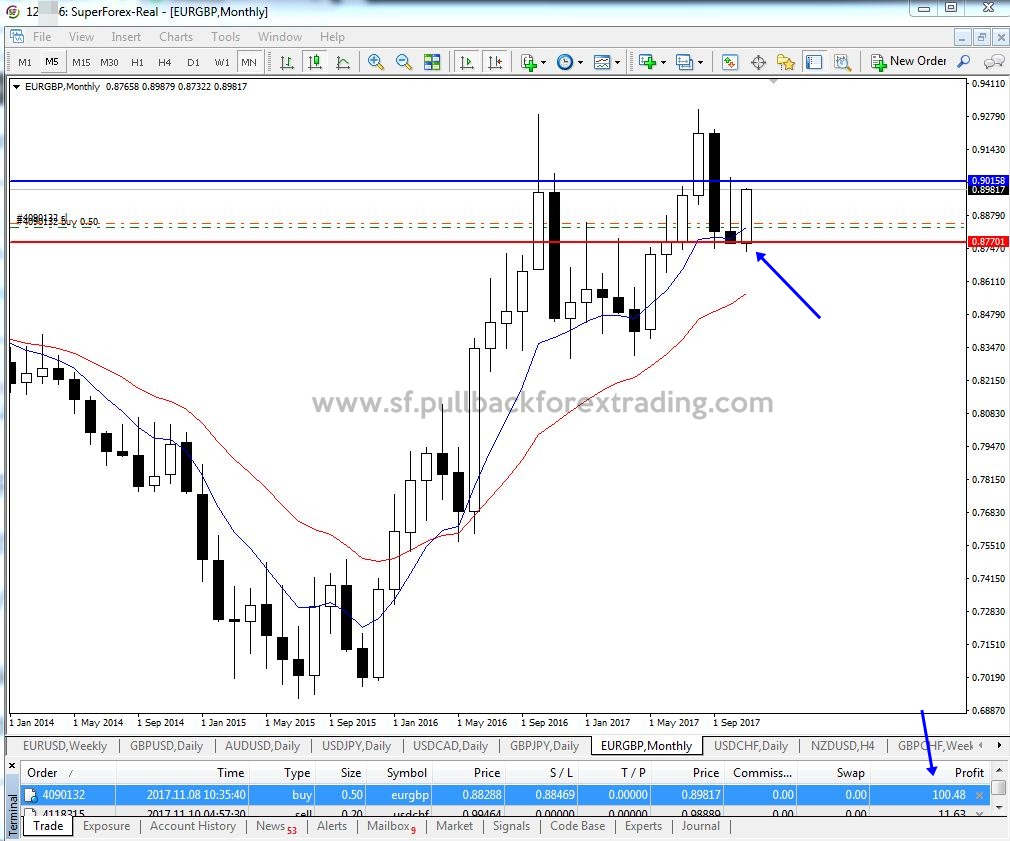
Task: Tile chart windows using the grid icon
Action: pos(432,62)
